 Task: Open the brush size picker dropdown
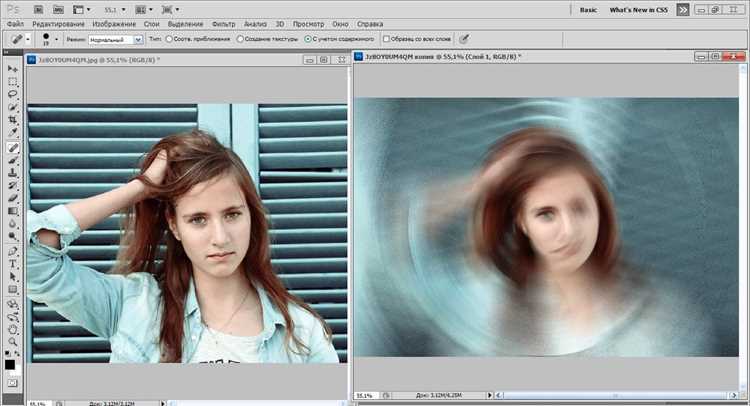coord(56,39)
